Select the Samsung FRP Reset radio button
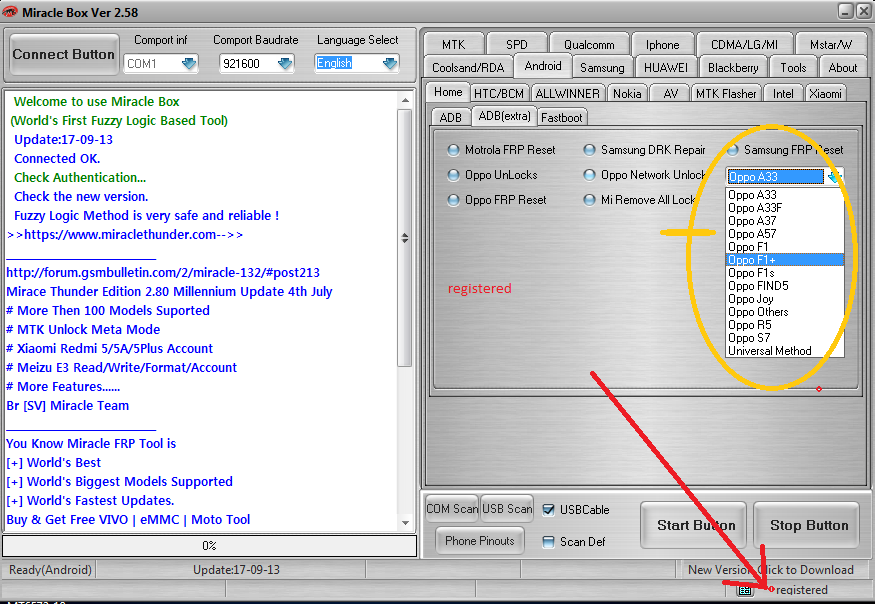875x604 pixels. [732, 150]
